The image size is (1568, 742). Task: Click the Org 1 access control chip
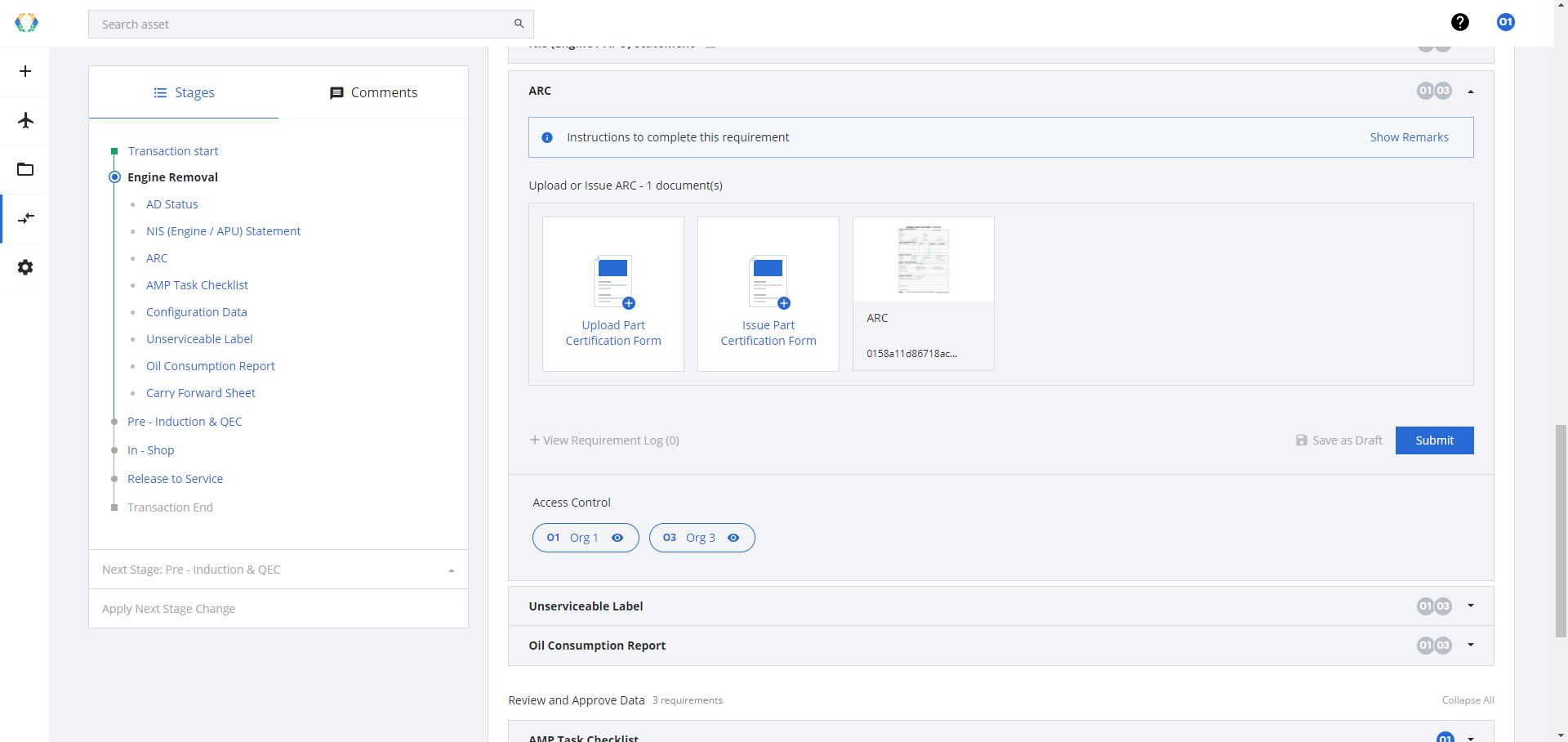tap(586, 538)
